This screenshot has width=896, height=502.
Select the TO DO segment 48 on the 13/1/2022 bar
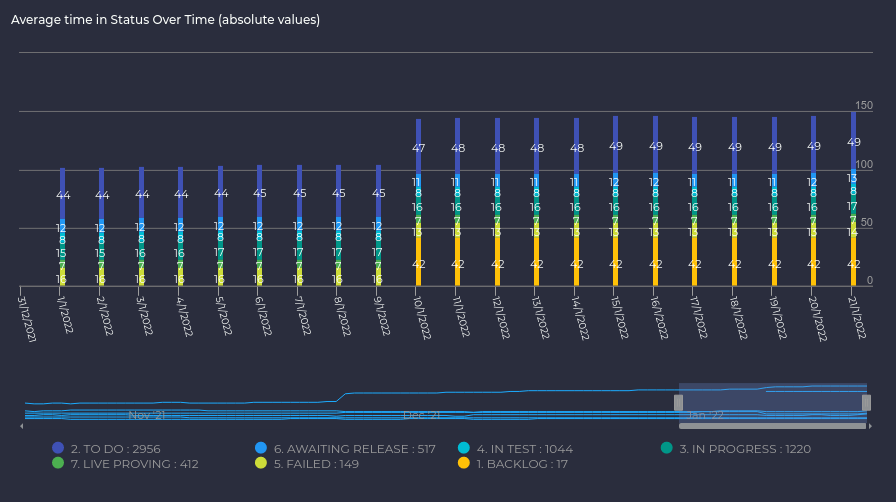click(x=536, y=146)
